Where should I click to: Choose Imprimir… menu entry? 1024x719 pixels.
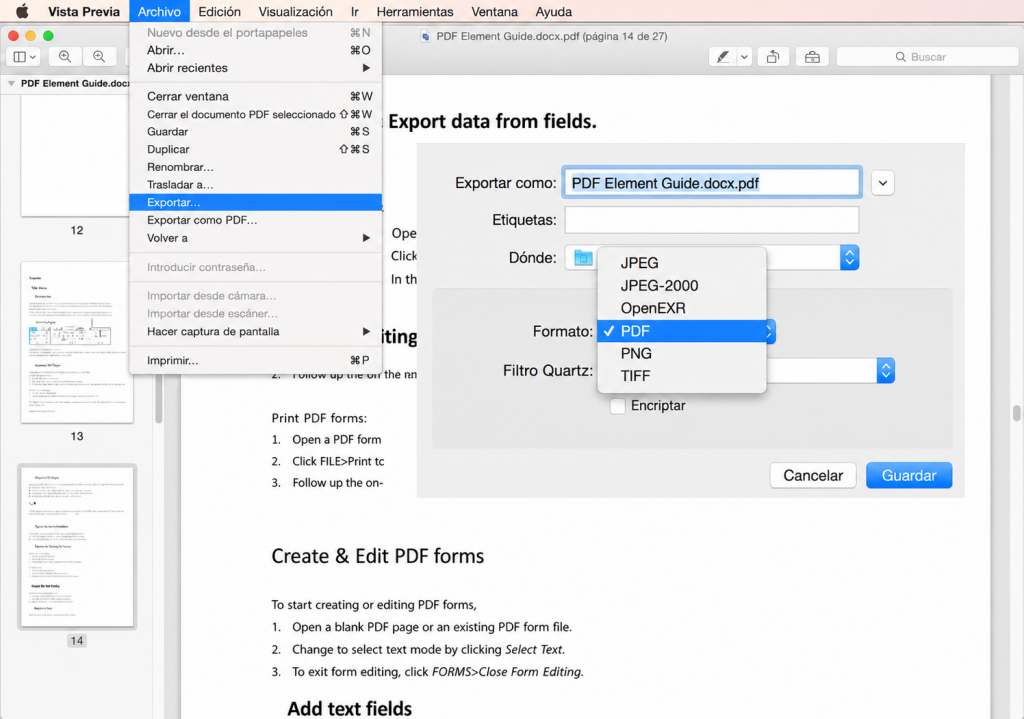pos(255,360)
